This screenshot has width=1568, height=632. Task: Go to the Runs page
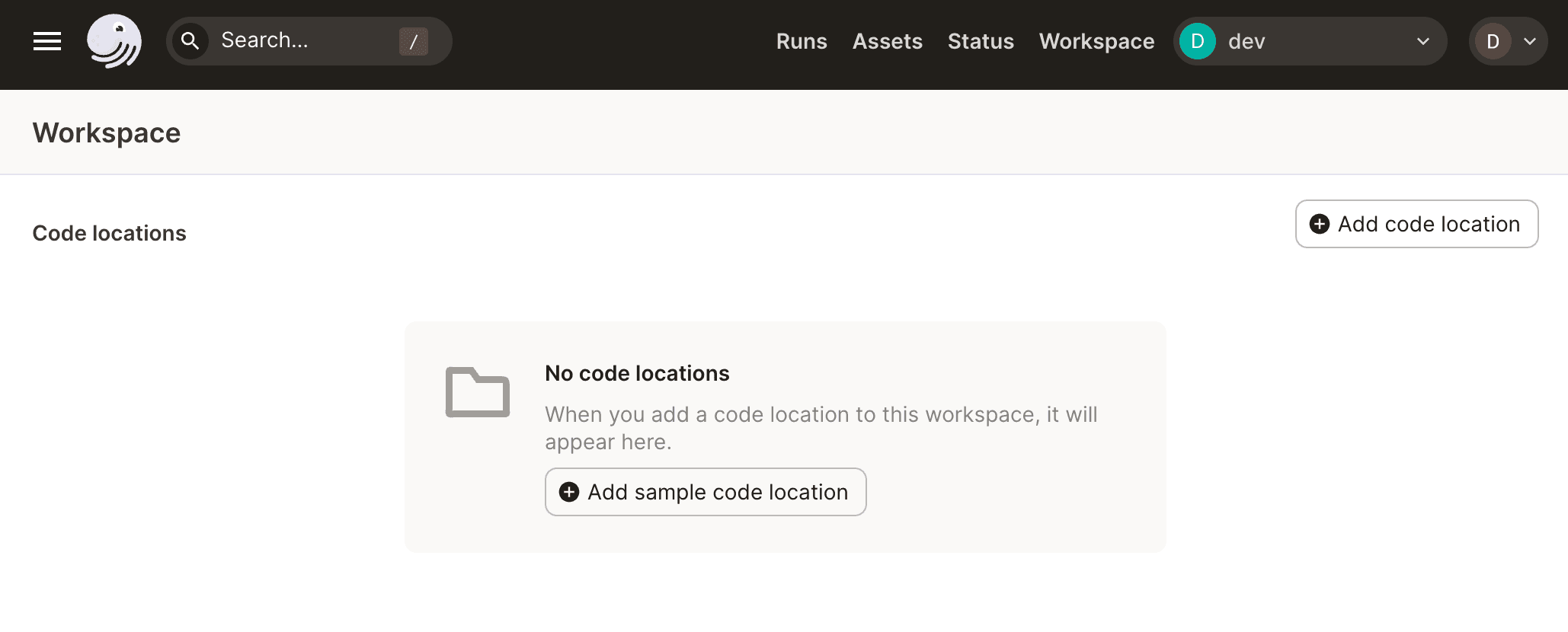(802, 41)
